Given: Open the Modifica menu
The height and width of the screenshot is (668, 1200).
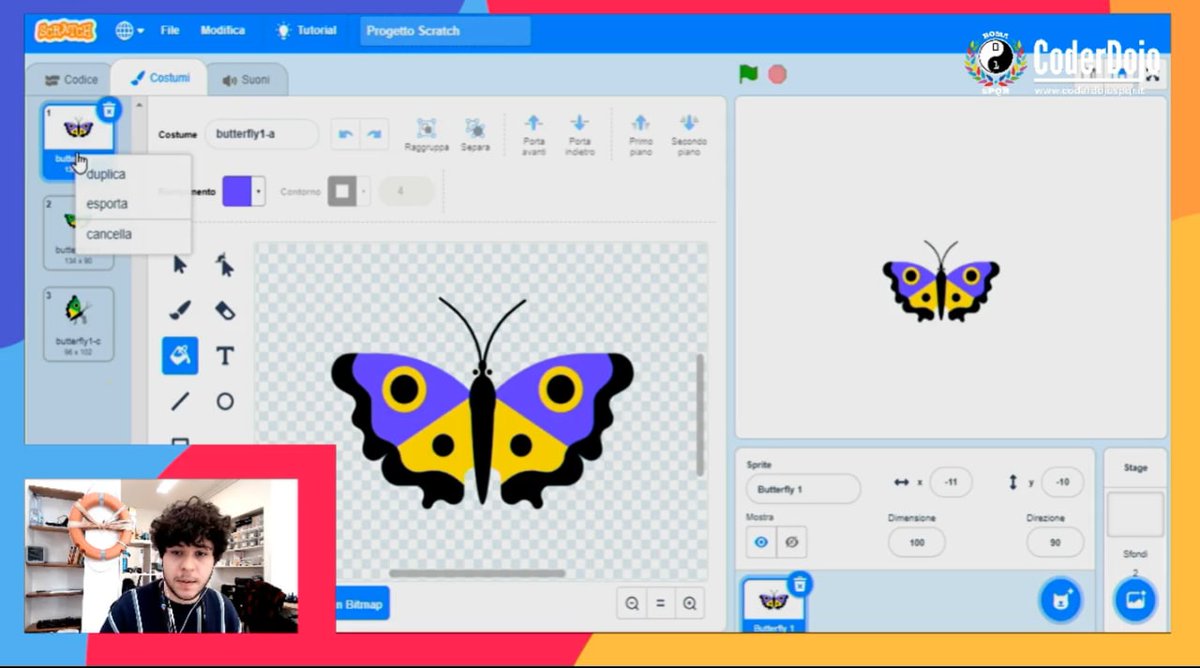Looking at the screenshot, I should (222, 31).
